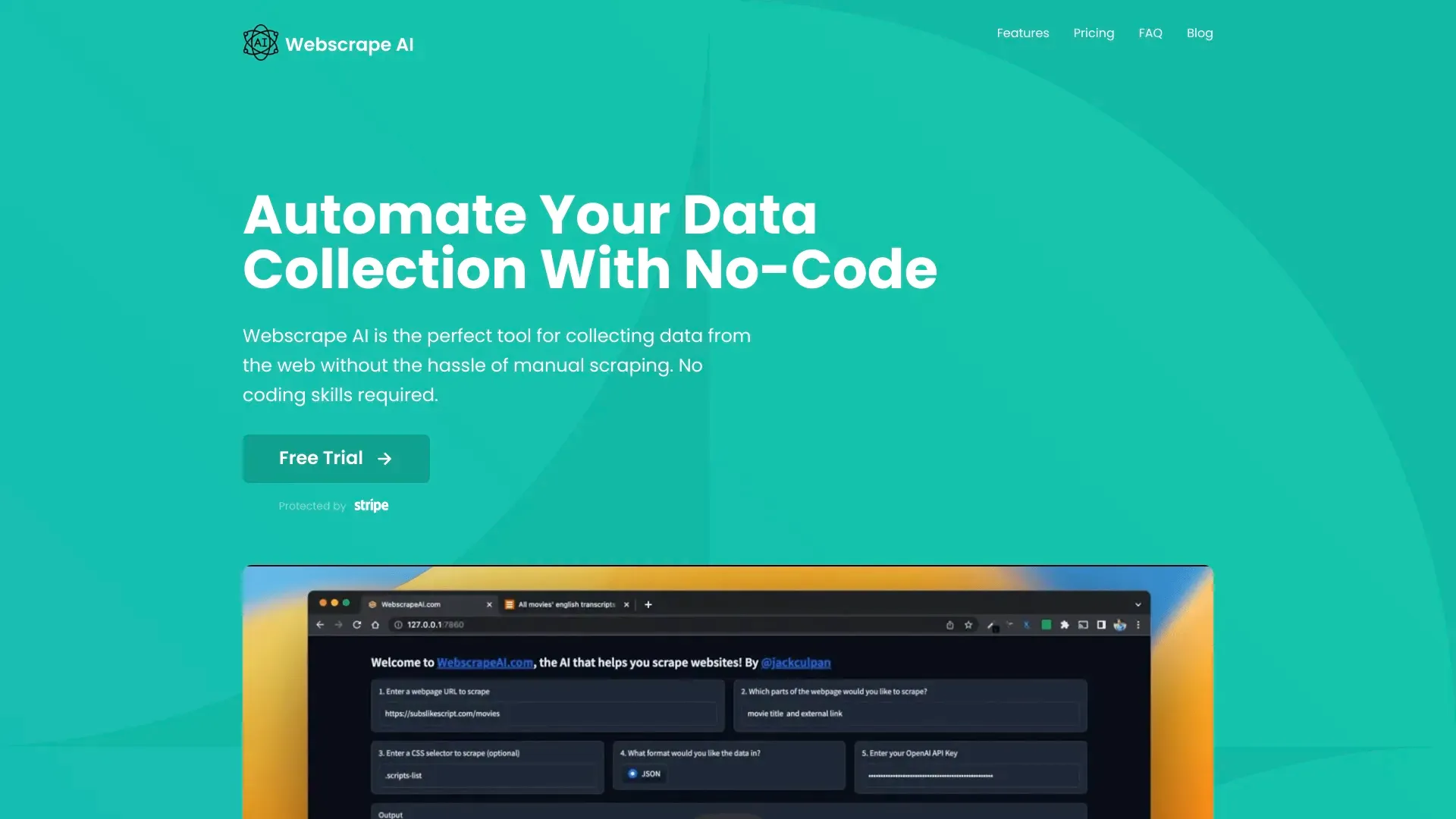Start the Free Trial
This screenshot has width=1456, height=819.
[x=336, y=458]
